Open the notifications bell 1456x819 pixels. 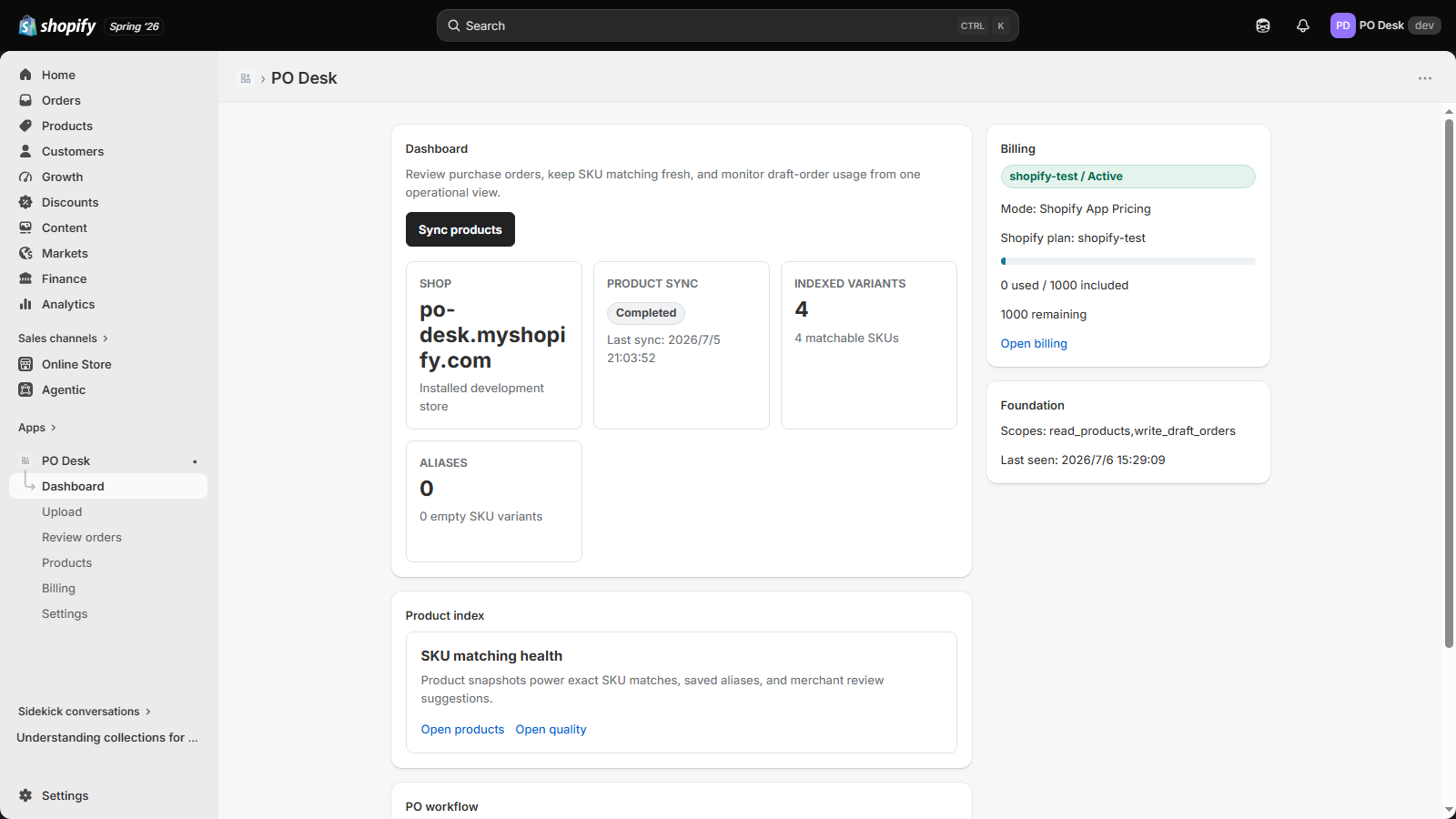1303,25
